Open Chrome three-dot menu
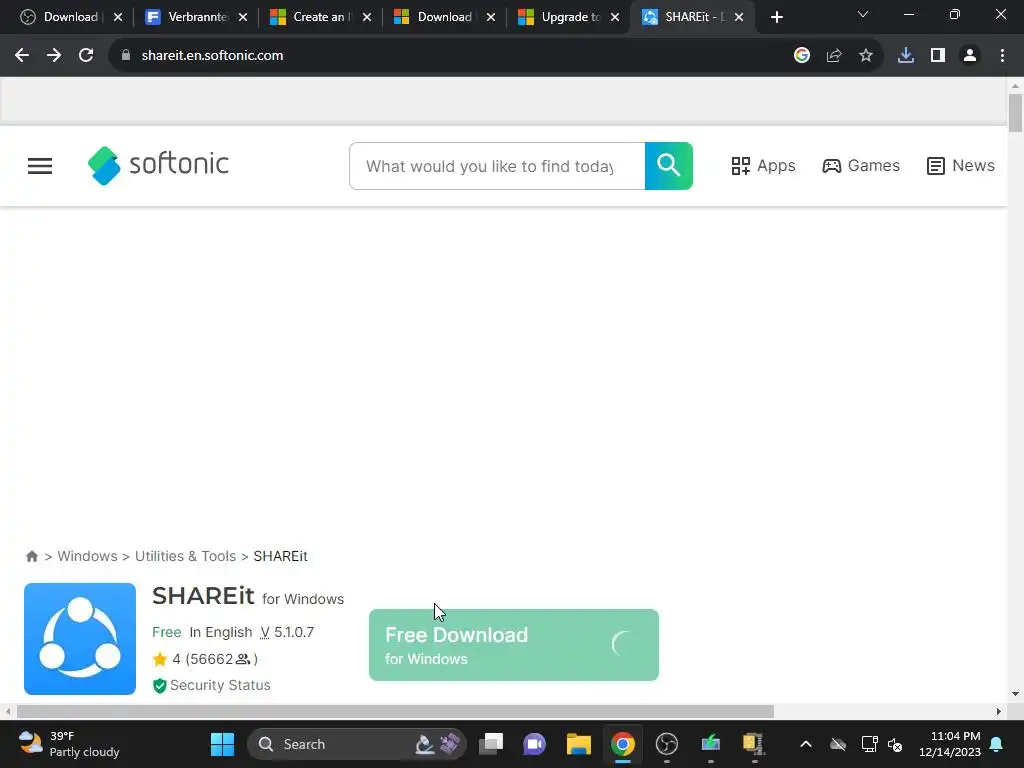 coord(1002,56)
